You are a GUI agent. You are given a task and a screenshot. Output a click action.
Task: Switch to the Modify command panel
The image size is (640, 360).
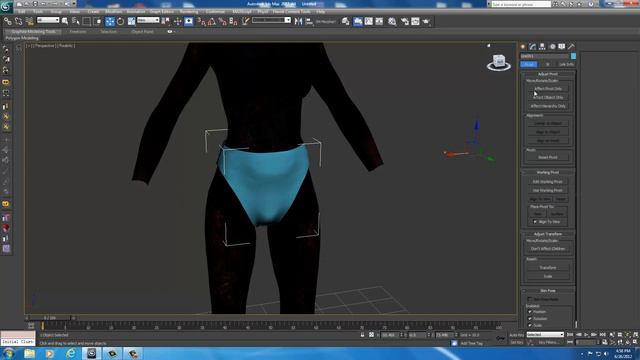point(532,47)
